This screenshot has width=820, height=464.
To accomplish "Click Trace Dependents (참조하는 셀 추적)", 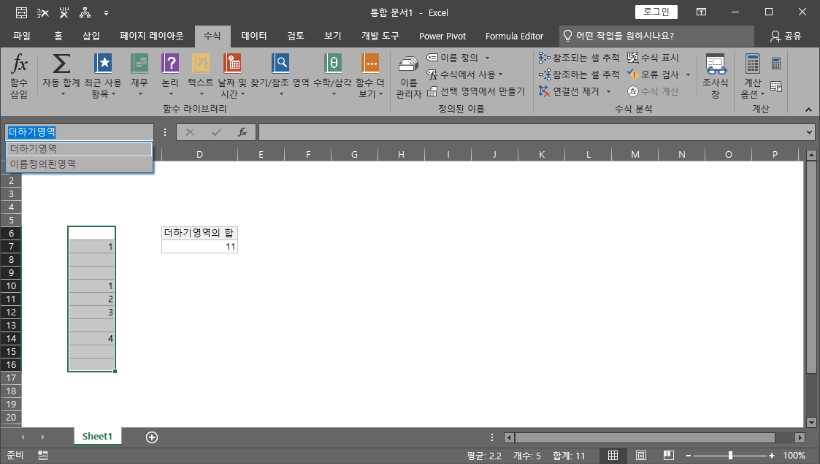I will 579,74.
